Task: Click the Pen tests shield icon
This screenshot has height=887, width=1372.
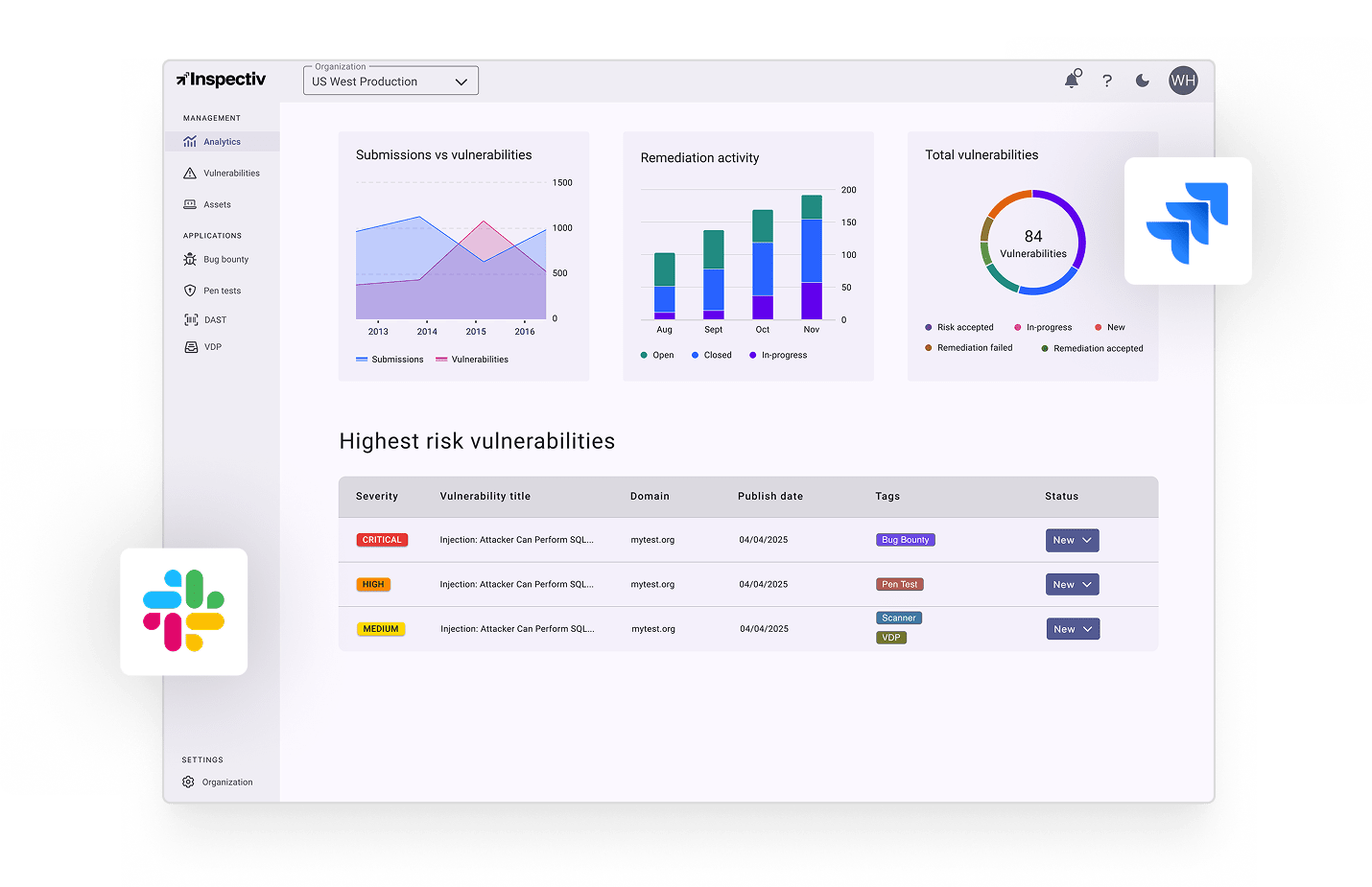Action: 190,291
